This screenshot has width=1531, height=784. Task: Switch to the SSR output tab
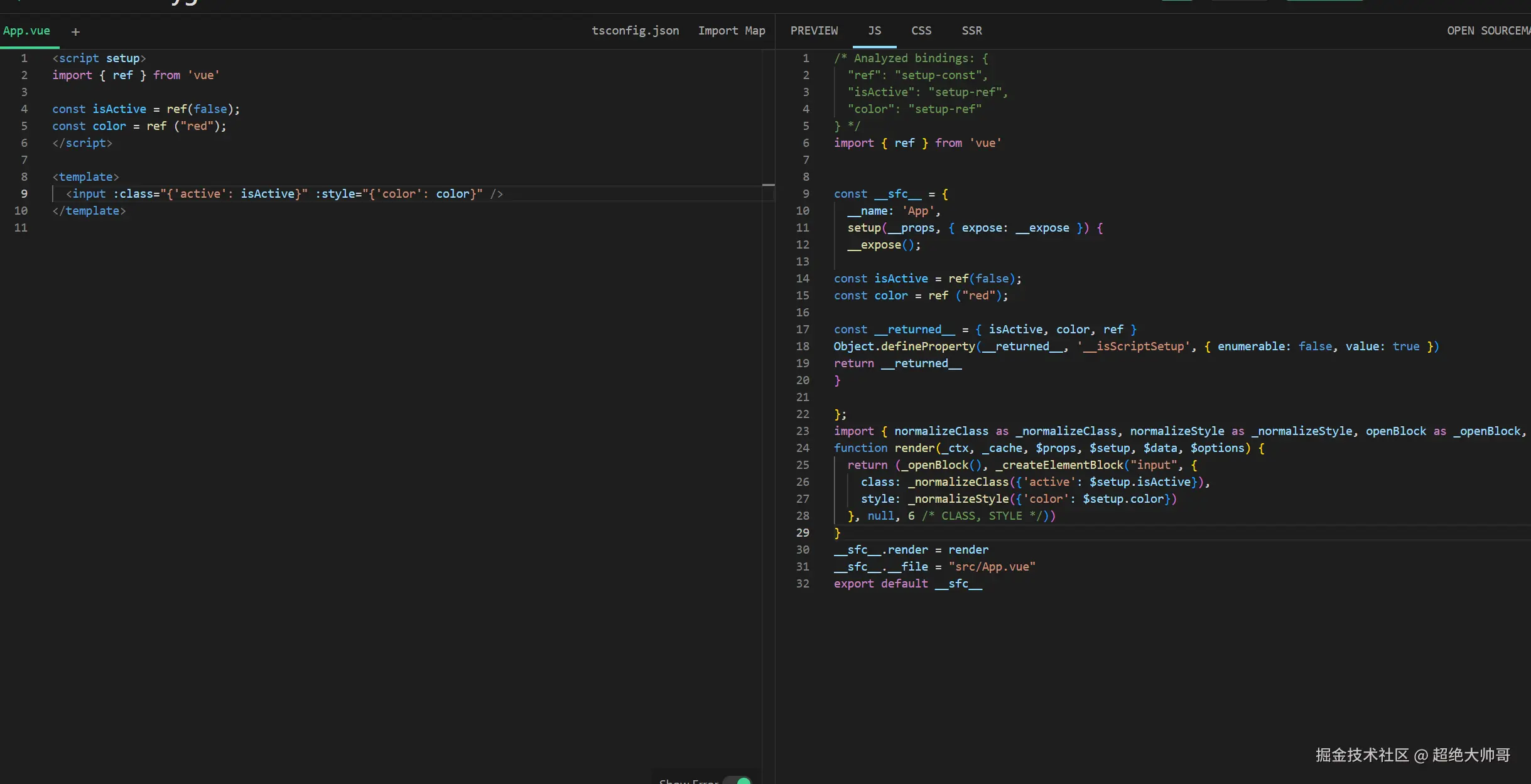(x=971, y=31)
